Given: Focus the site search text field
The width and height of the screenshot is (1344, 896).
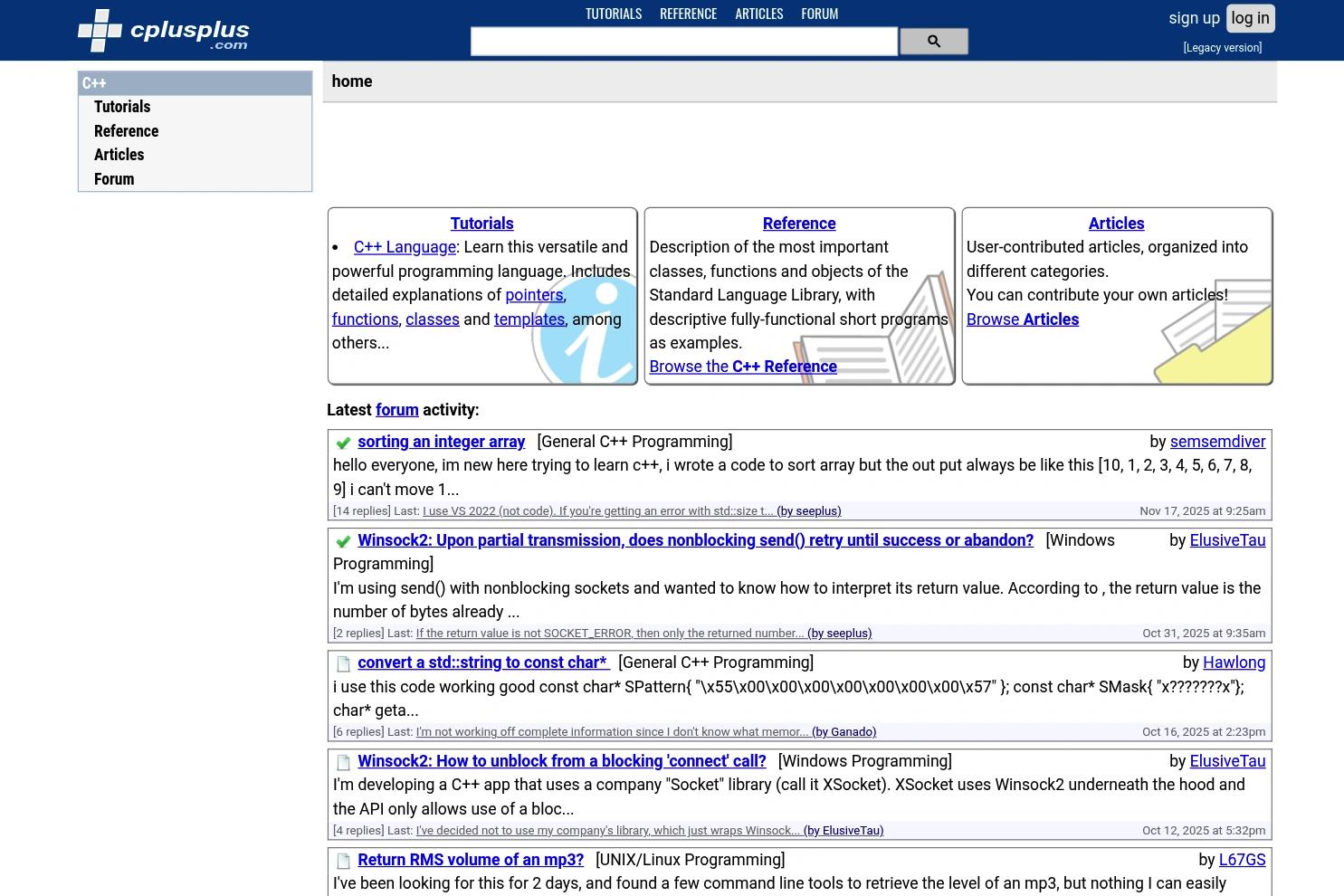Looking at the screenshot, I should tap(684, 42).
